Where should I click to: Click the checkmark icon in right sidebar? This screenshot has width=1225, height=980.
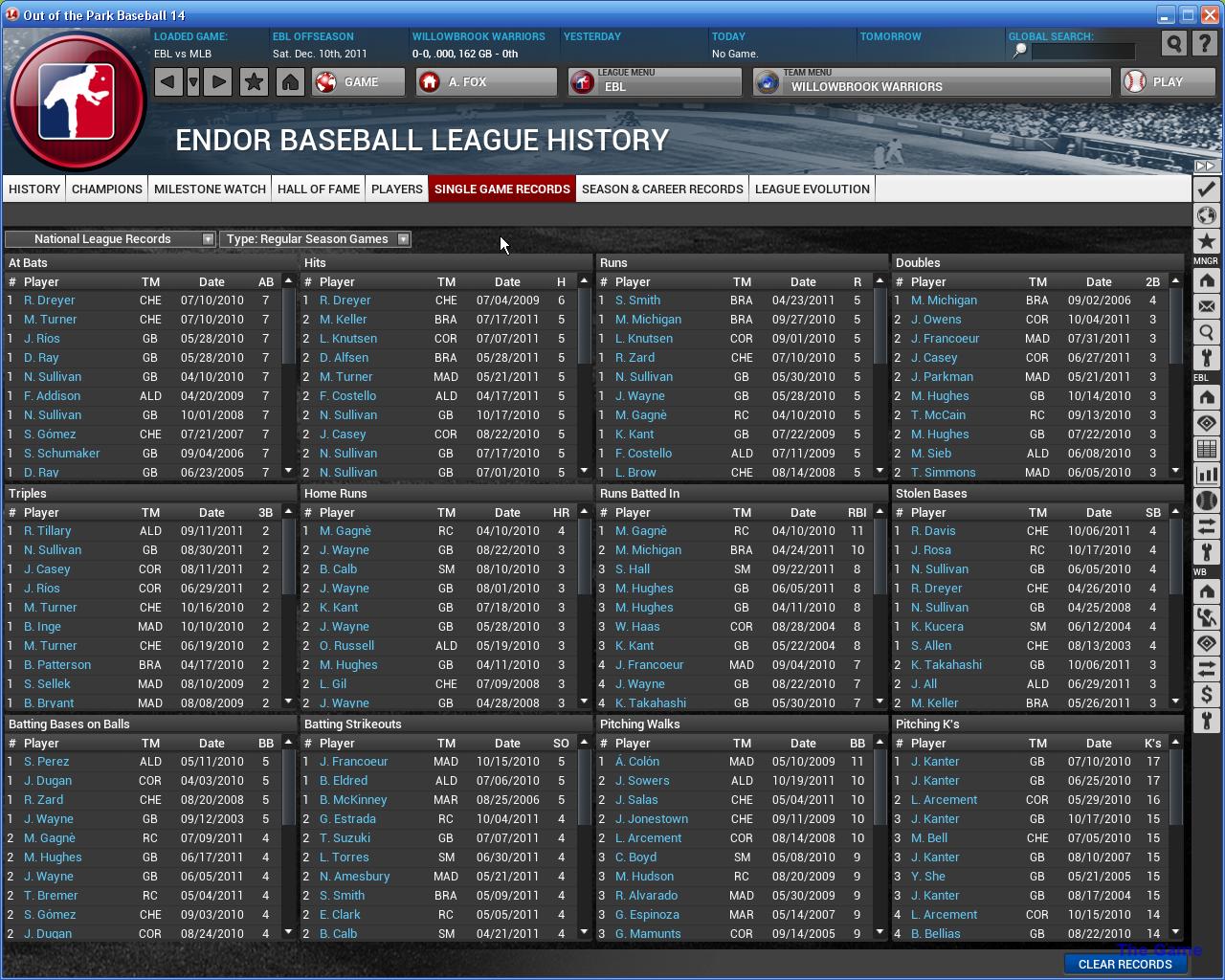[x=1206, y=189]
